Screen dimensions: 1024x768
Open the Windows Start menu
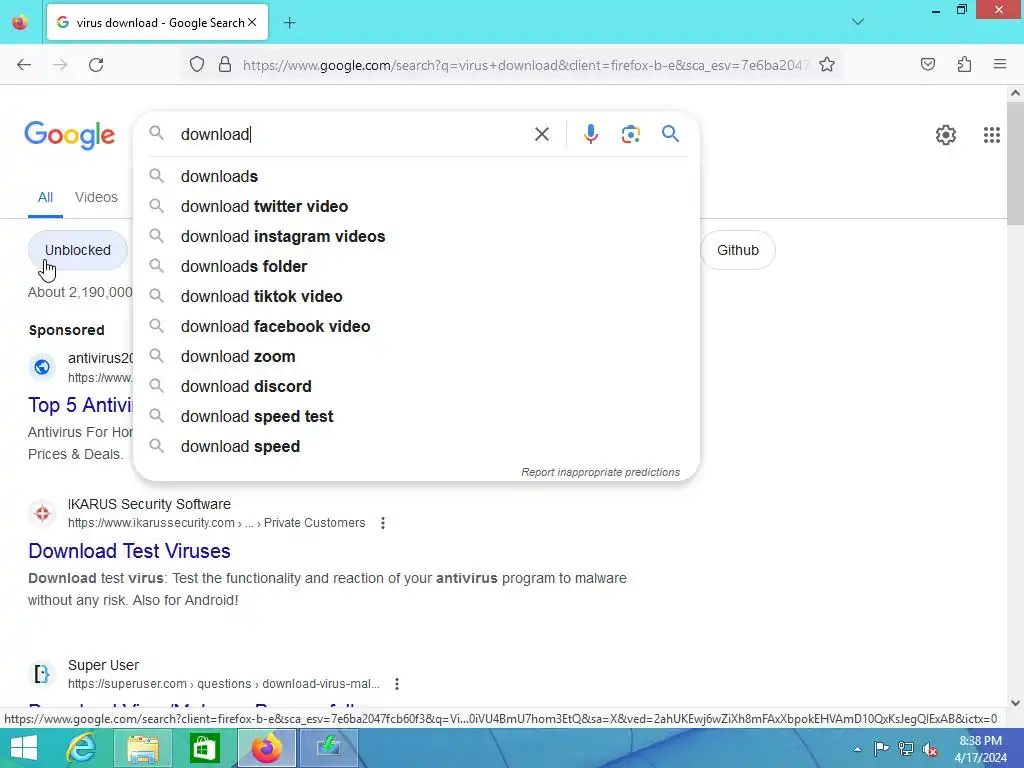pyautogui.click(x=24, y=748)
